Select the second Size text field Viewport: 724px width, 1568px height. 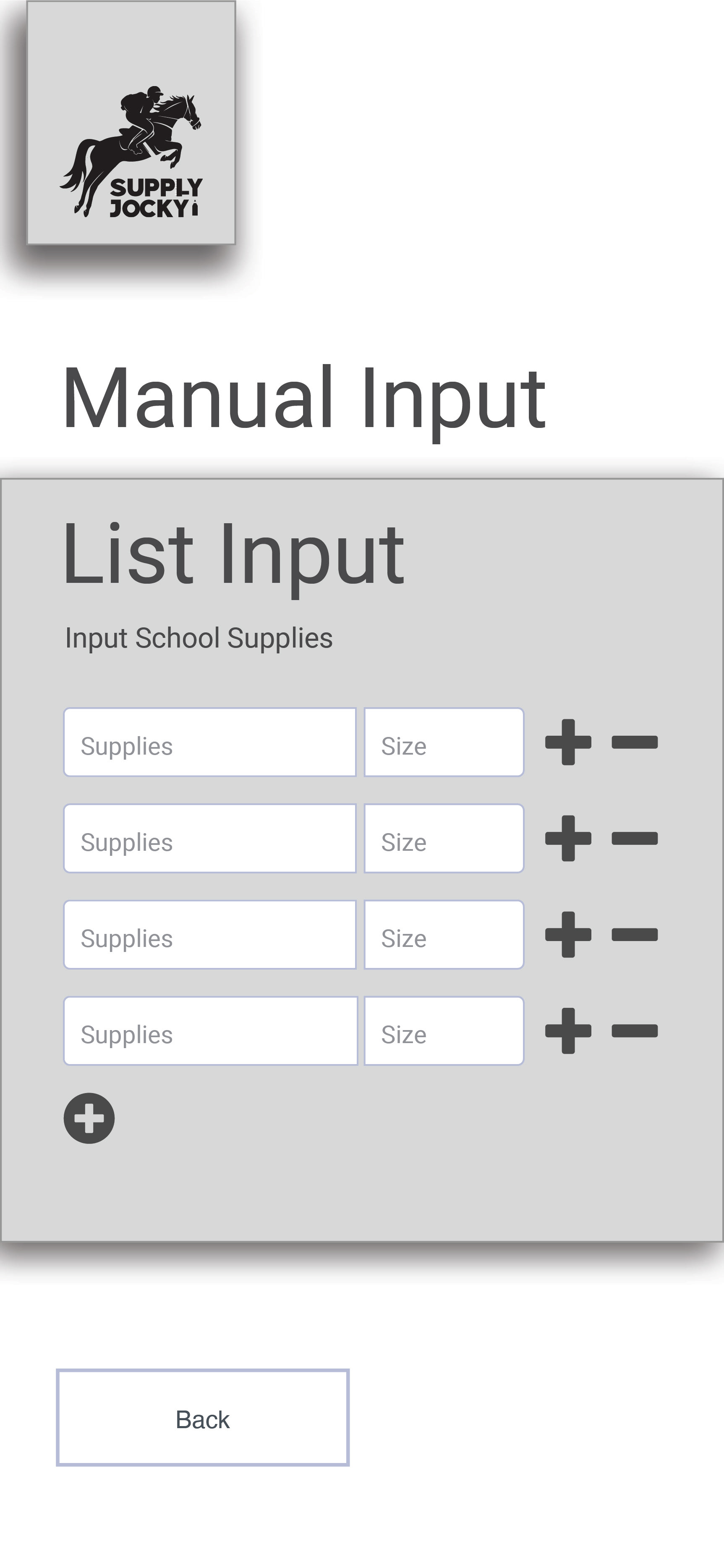[444, 838]
